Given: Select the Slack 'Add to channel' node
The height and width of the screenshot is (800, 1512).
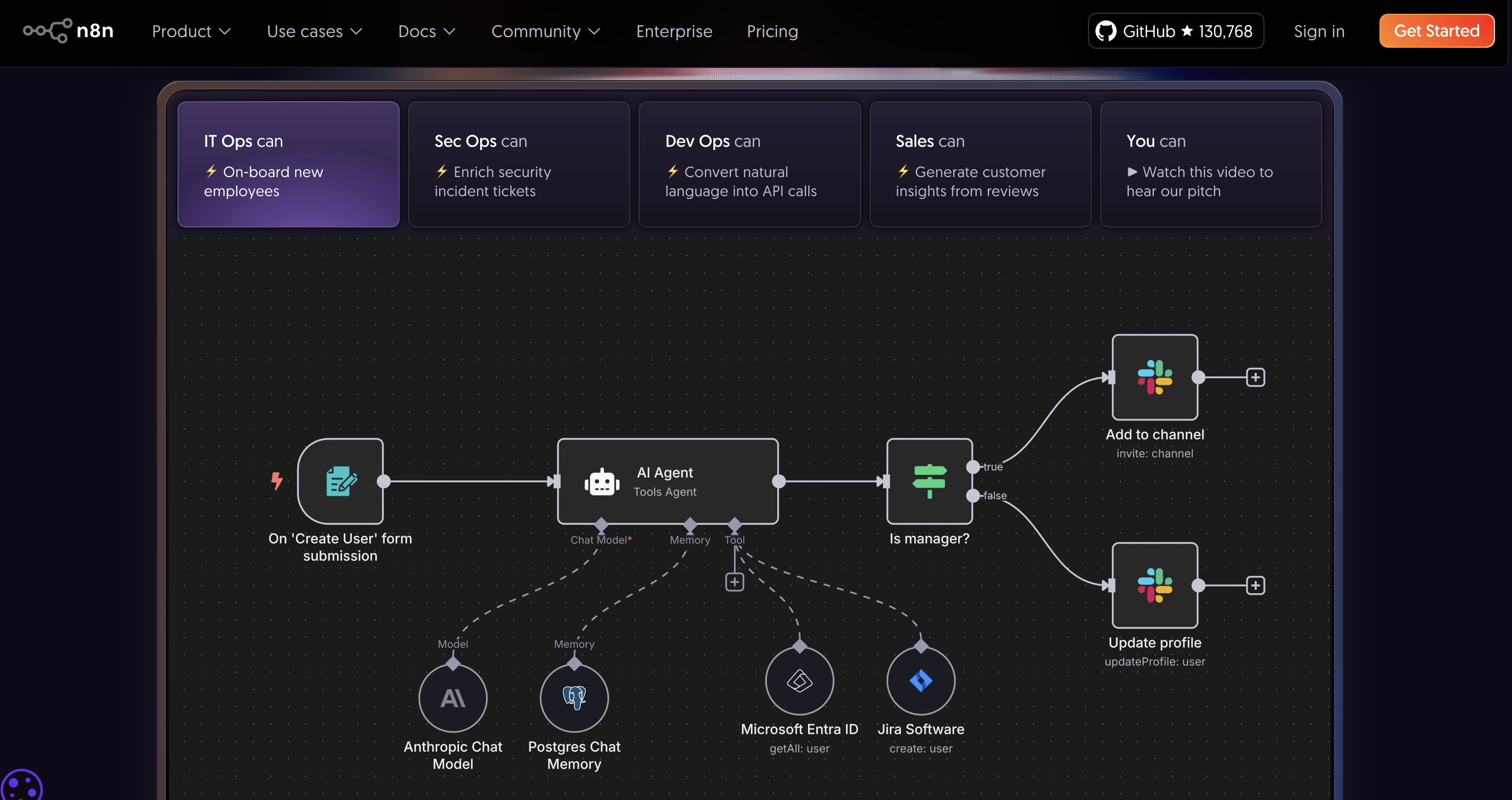Looking at the screenshot, I should (x=1154, y=377).
